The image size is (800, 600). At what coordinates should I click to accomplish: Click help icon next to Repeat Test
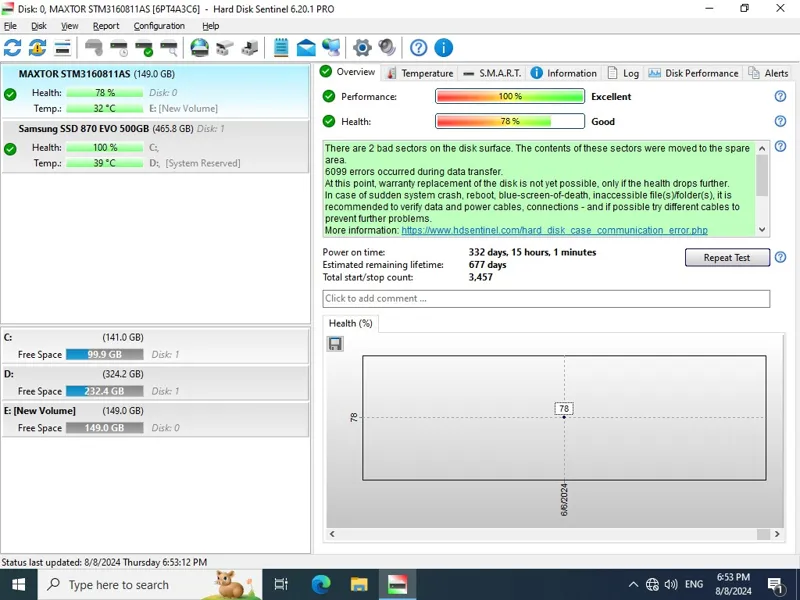[780, 257]
